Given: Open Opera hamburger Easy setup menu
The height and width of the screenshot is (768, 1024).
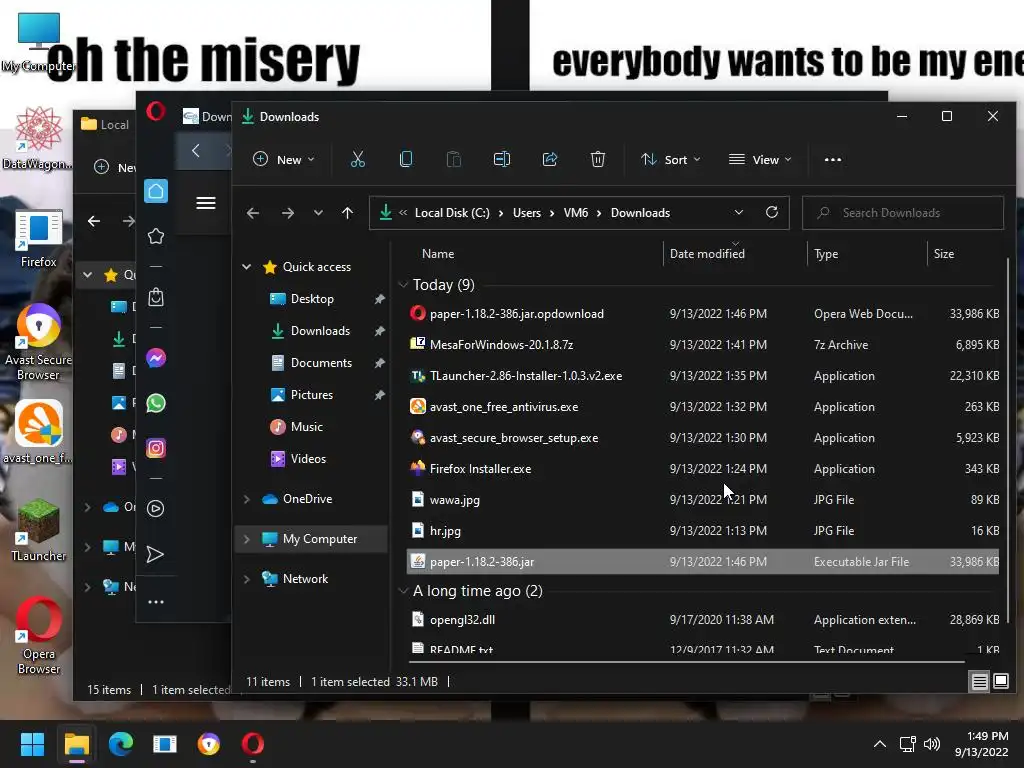Looking at the screenshot, I should pos(206,203).
